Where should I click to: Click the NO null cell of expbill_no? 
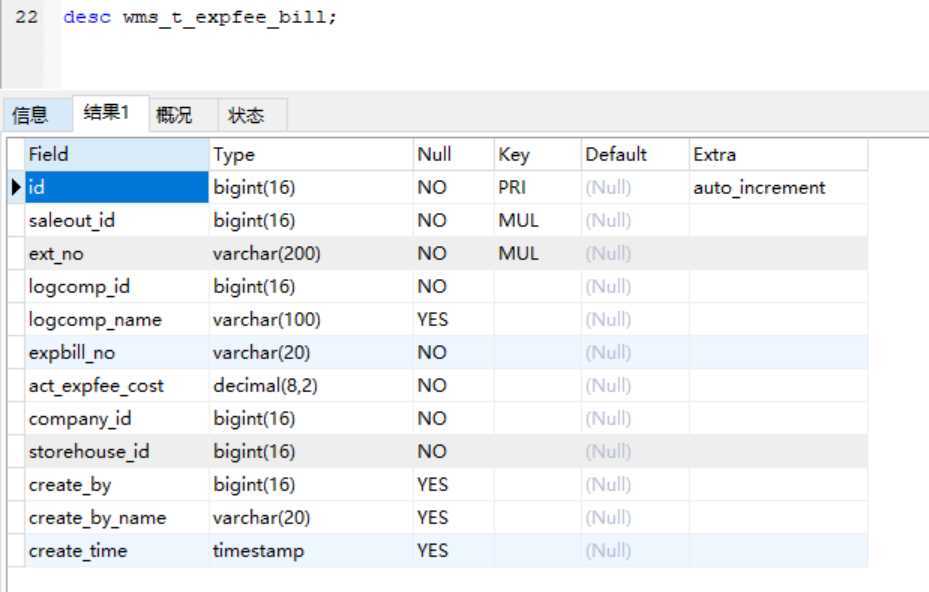(454, 353)
